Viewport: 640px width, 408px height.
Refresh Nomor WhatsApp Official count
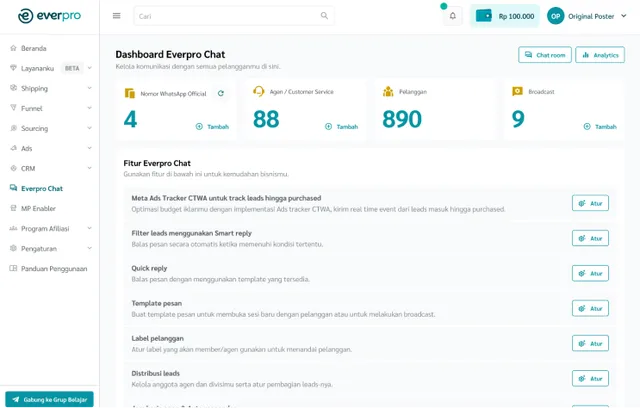tap(221, 93)
